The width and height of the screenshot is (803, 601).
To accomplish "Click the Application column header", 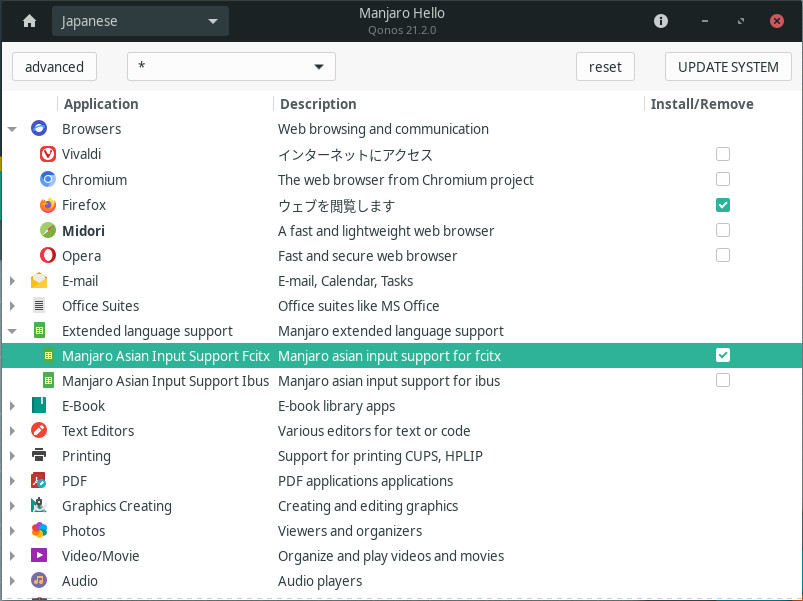I will pos(101,104).
